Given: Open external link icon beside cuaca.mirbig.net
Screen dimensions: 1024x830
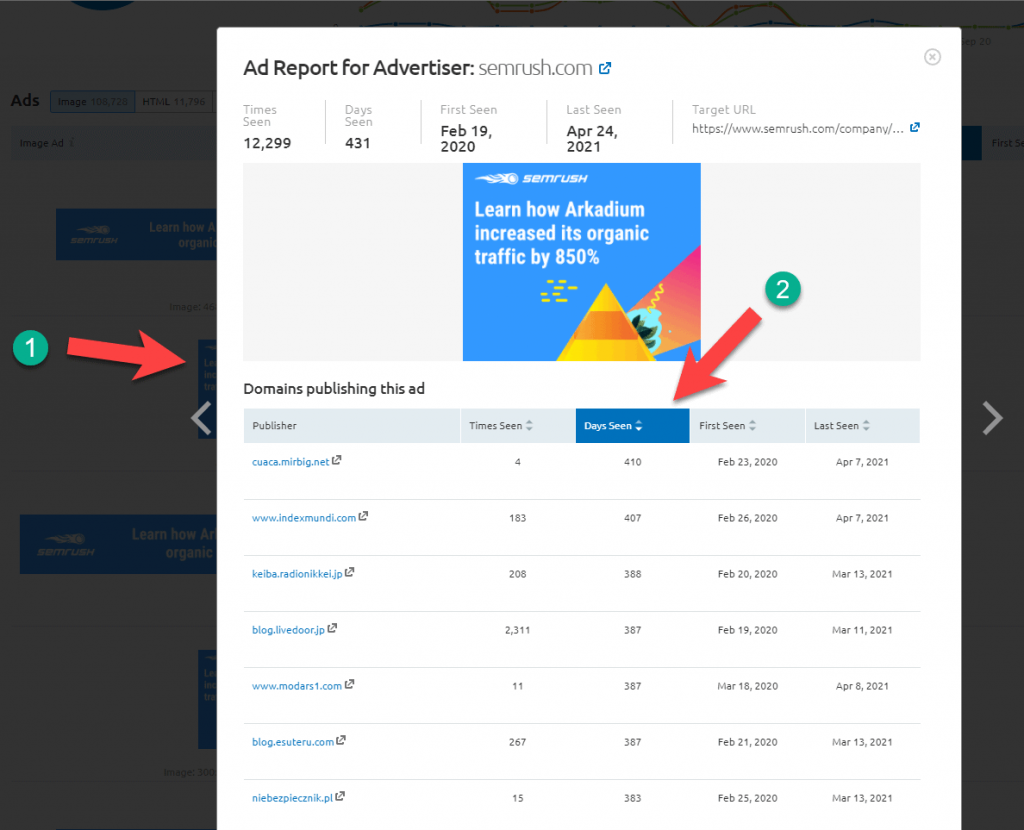Looking at the screenshot, I should tap(336, 460).
